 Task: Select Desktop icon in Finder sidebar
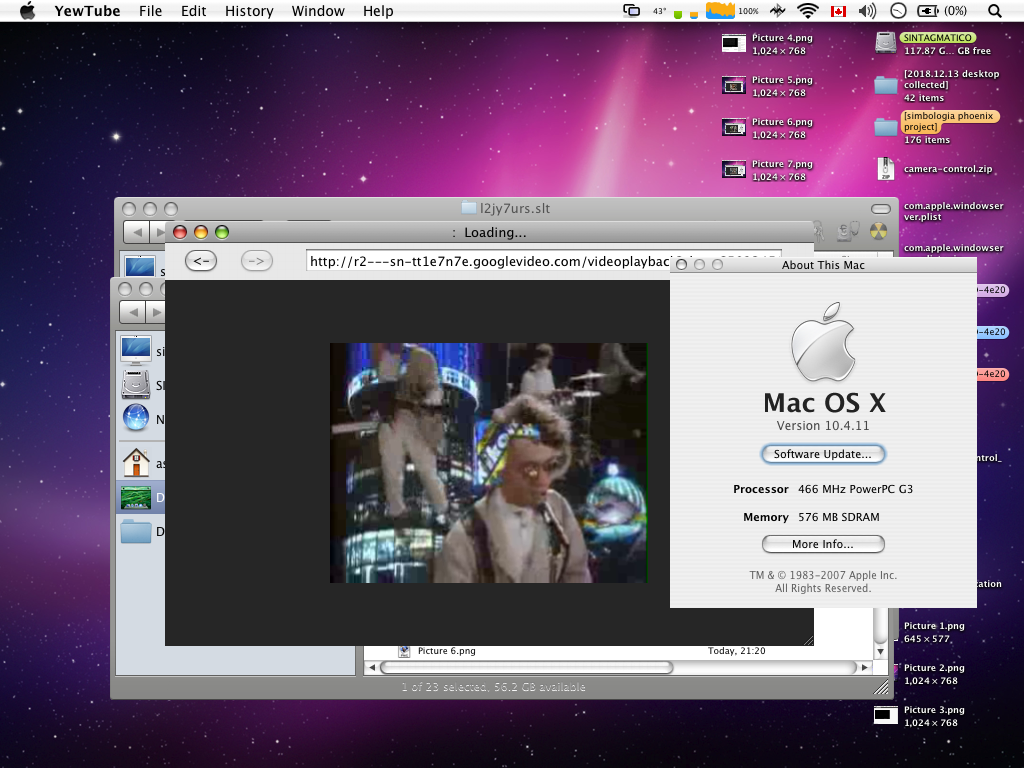coord(136,498)
